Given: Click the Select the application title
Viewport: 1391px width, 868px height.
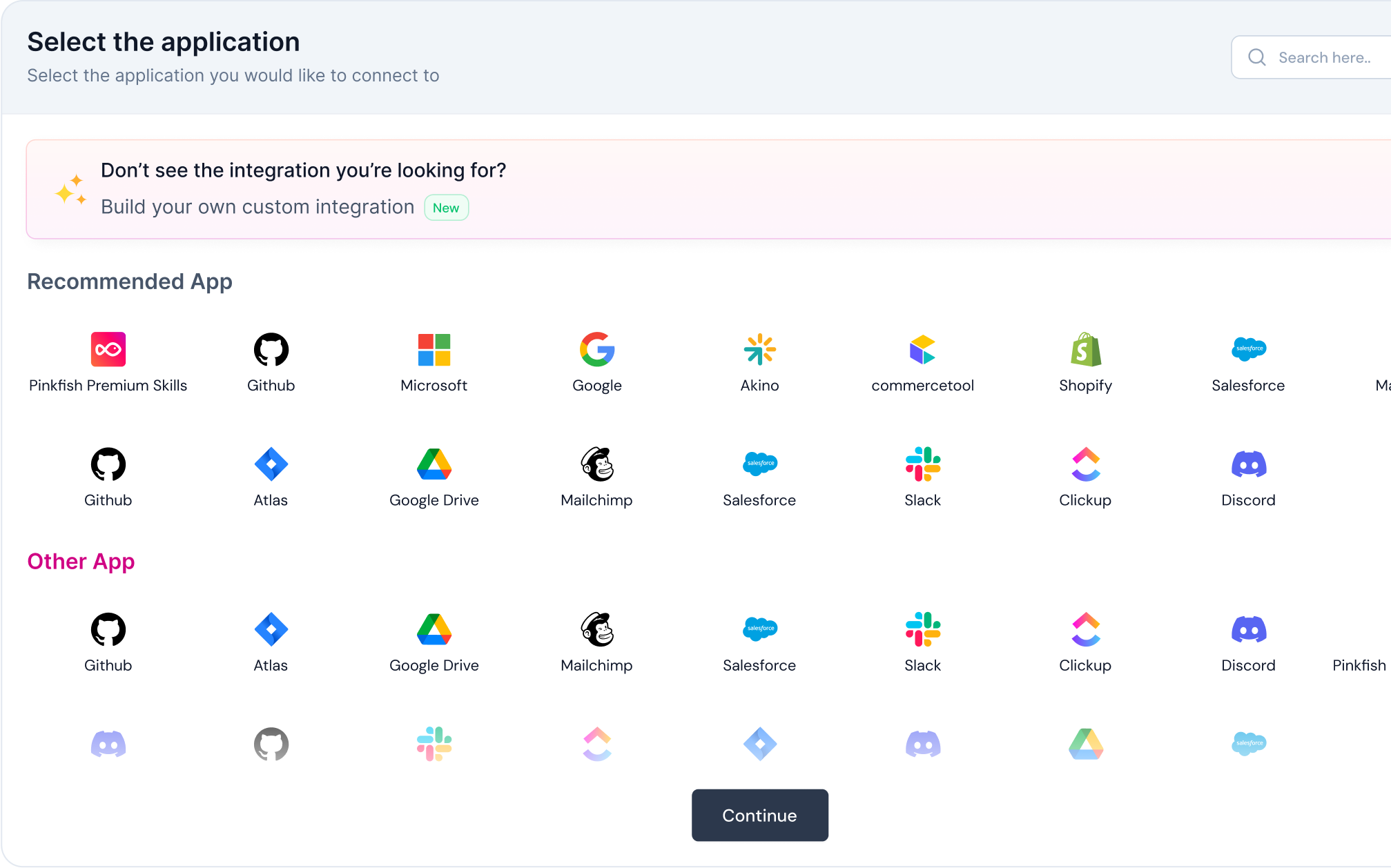Looking at the screenshot, I should point(164,42).
